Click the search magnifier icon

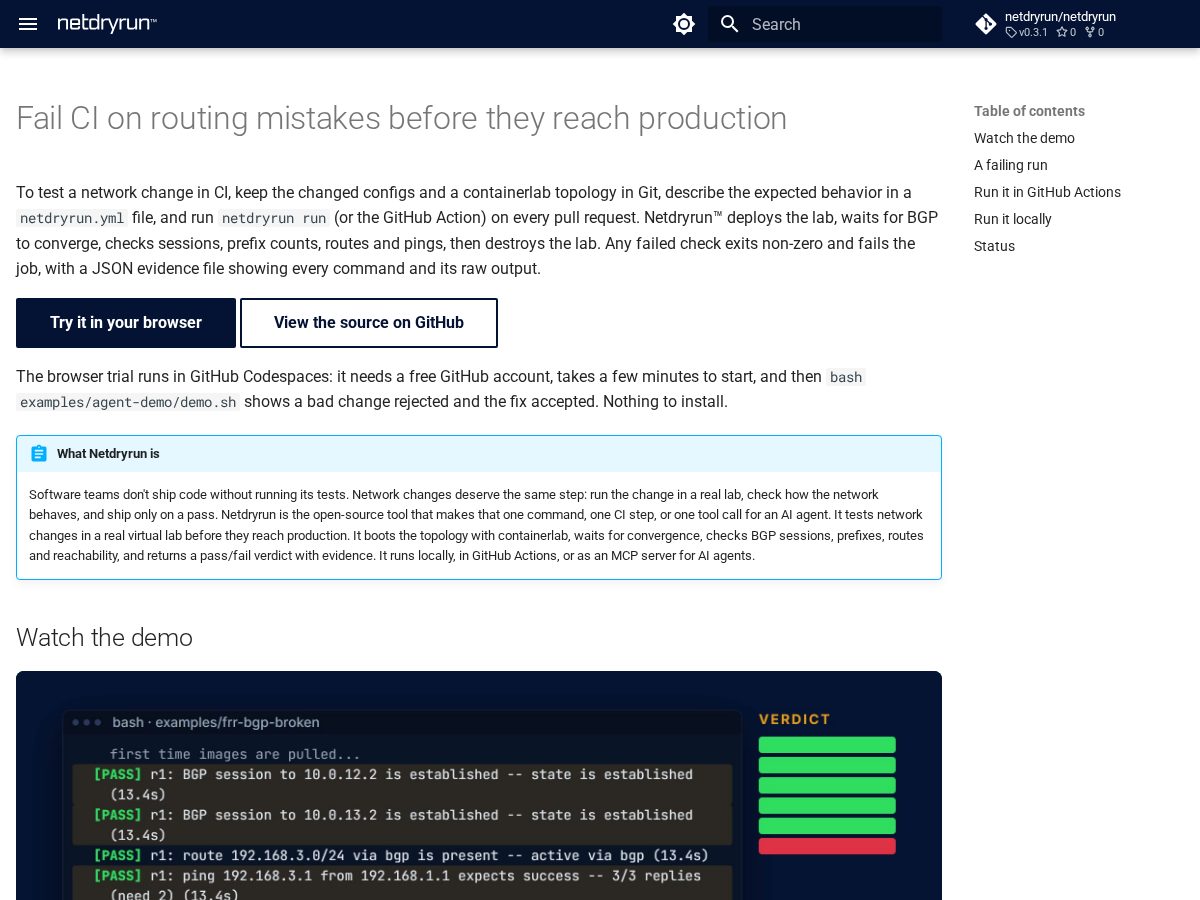pyautogui.click(x=730, y=24)
